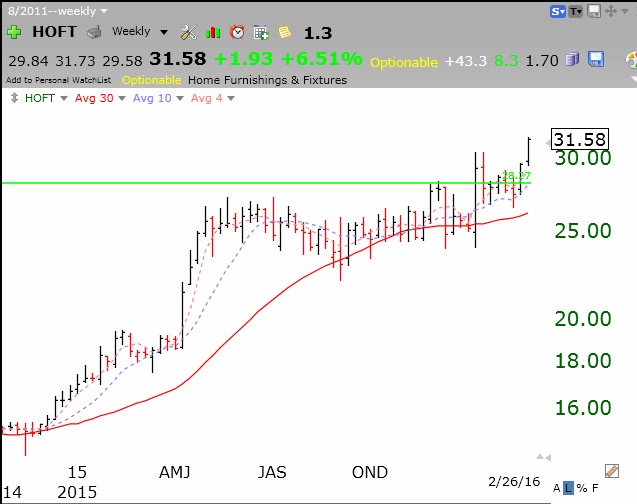Click the 1.3 value after note icon
This screenshot has height=504, width=637.
point(318,33)
